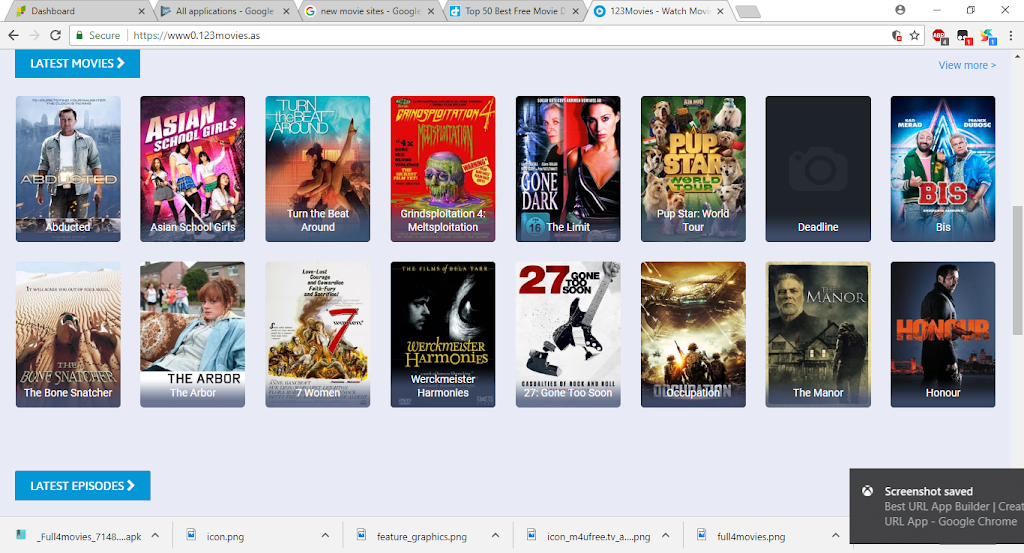Expand options for full4movies.png download
Viewport: 1024px width, 553px height.
tap(835, 535)
